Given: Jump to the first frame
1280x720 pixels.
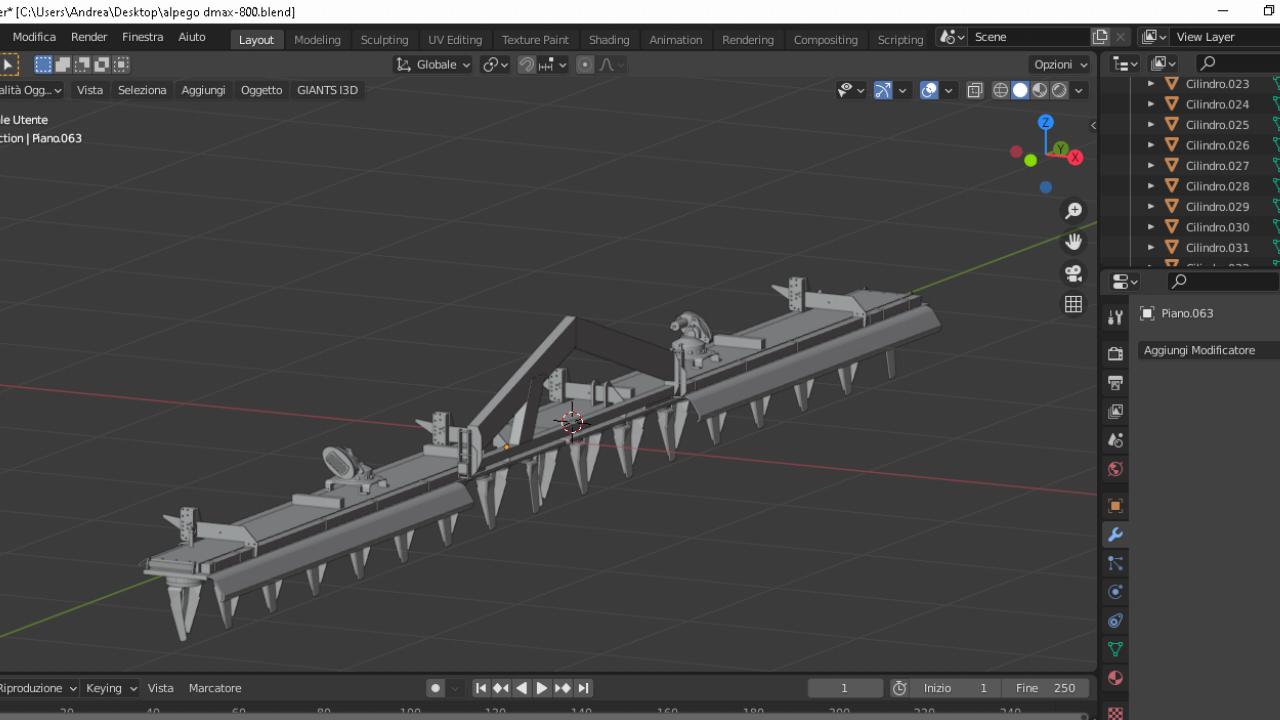Looking at the screenshot, I should click(x=481, y=688).
